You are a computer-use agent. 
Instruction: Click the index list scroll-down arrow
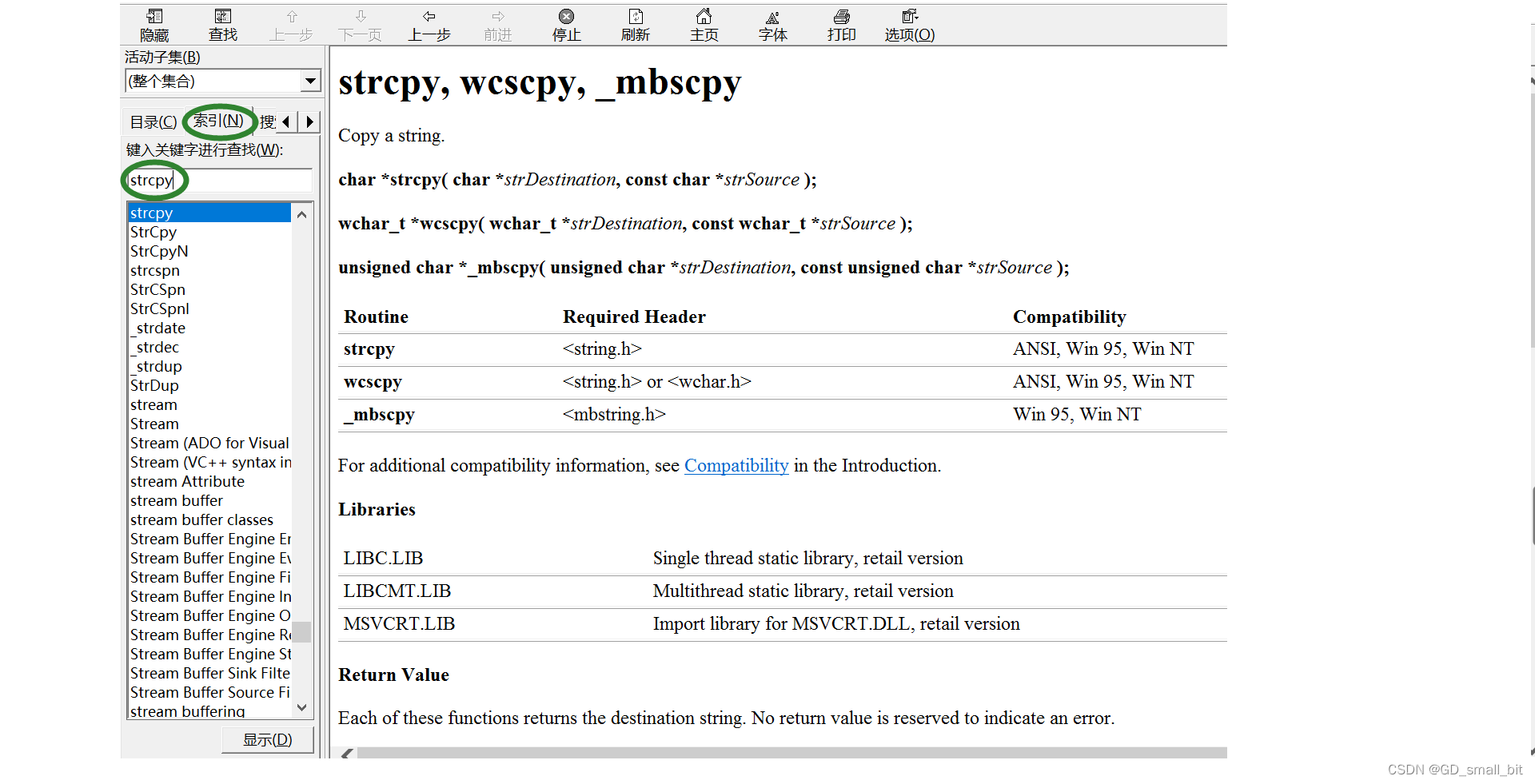tap(301, 707)
